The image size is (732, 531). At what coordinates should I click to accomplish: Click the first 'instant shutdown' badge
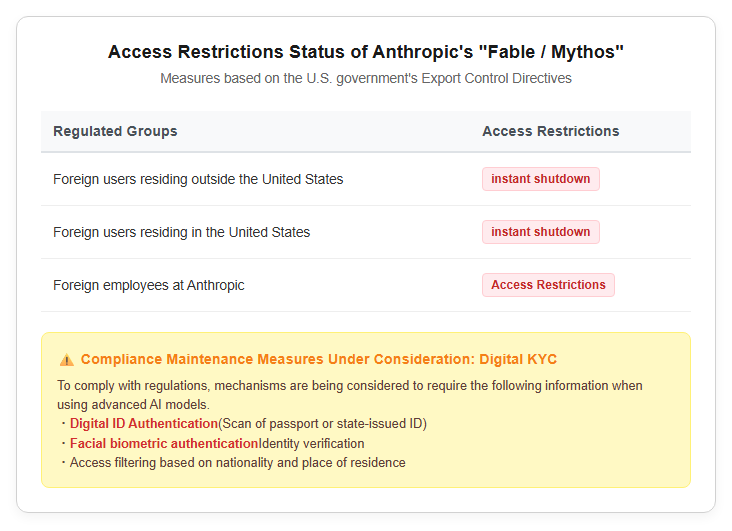[541, 179]
